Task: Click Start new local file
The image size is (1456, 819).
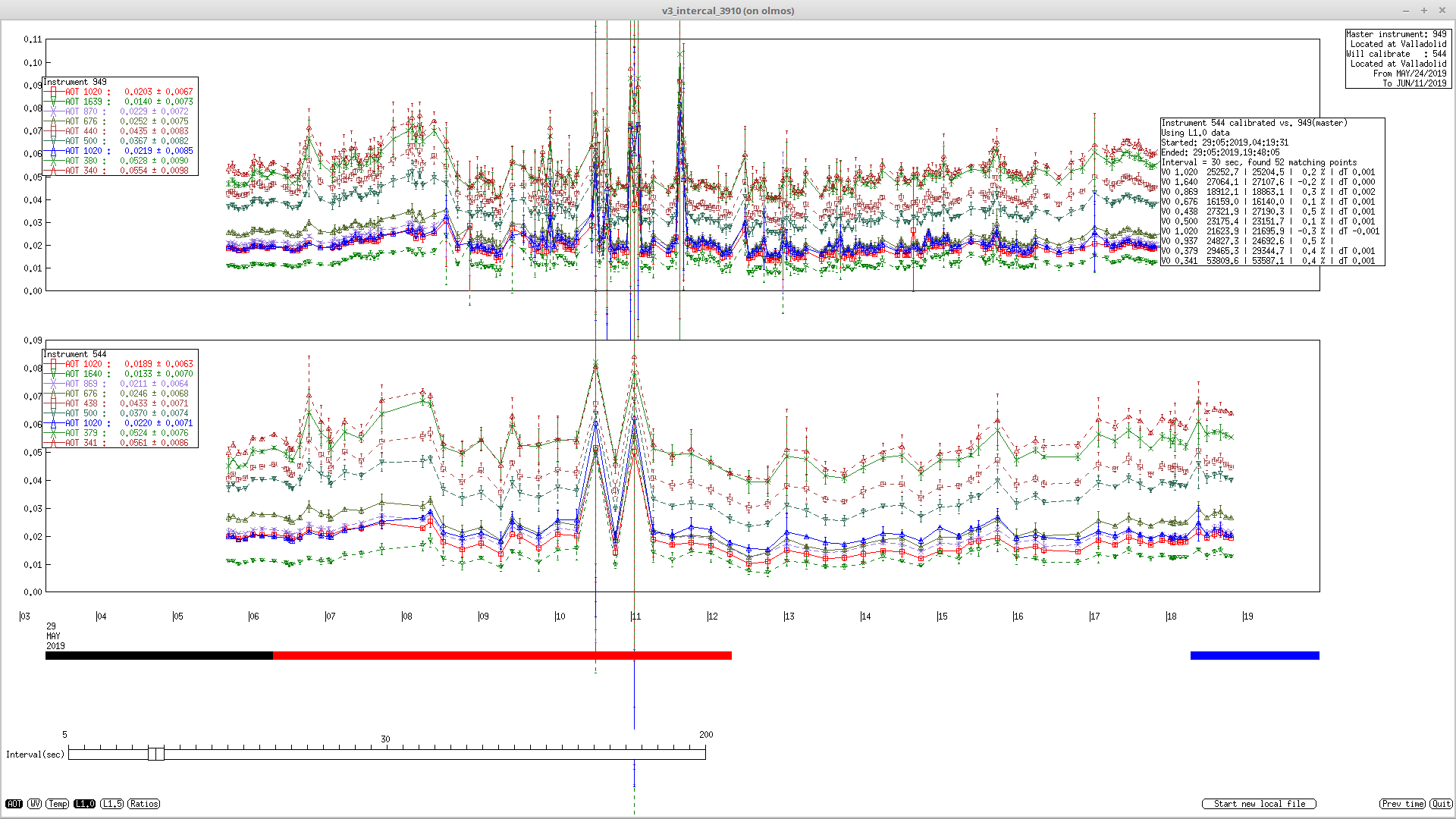Action: click(x=1259, y=804)
